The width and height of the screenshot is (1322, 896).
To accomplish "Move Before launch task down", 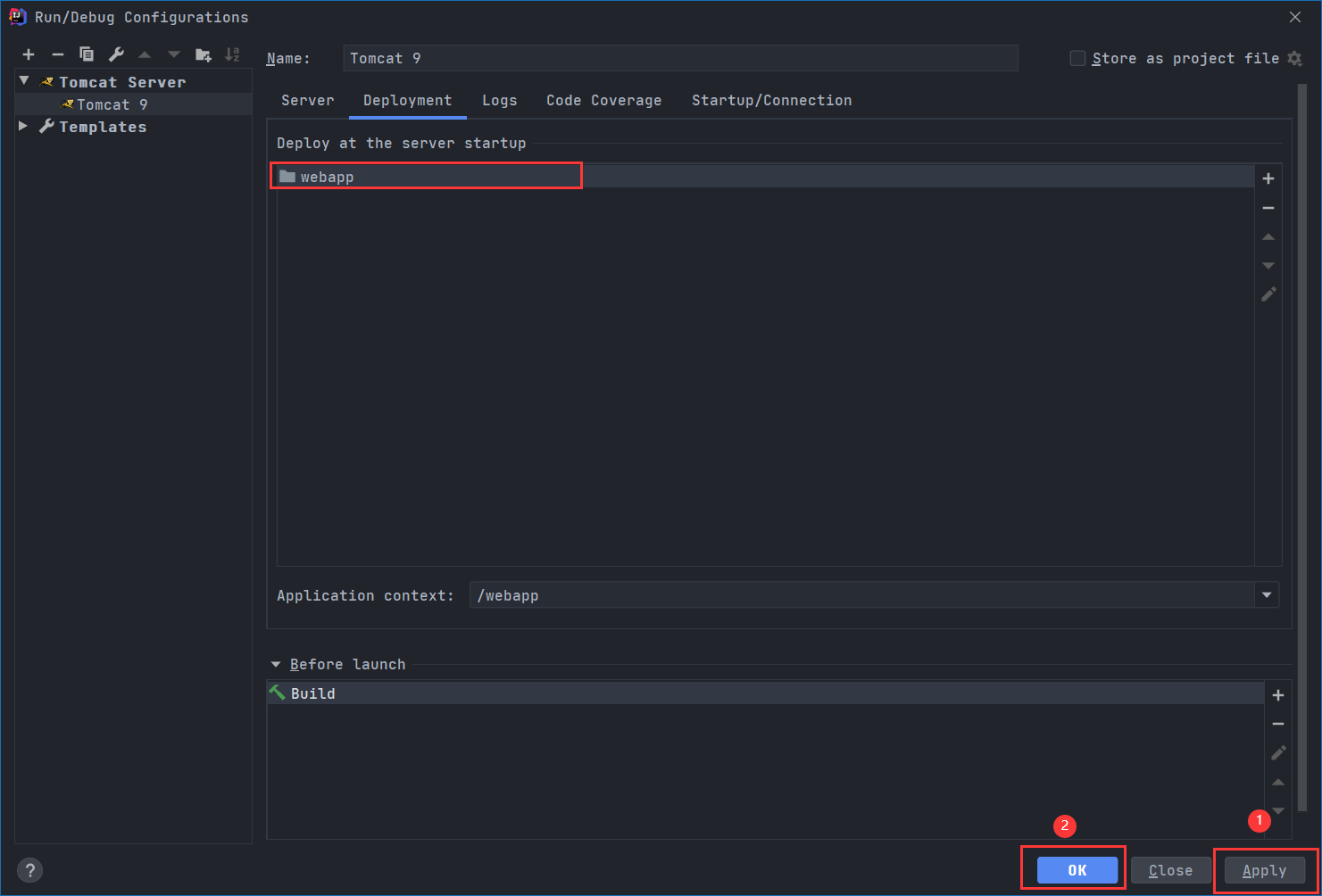I will click(1278, 811).
